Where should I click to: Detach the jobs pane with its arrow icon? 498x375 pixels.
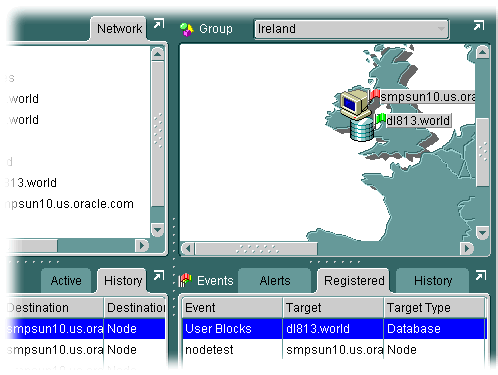158,276
